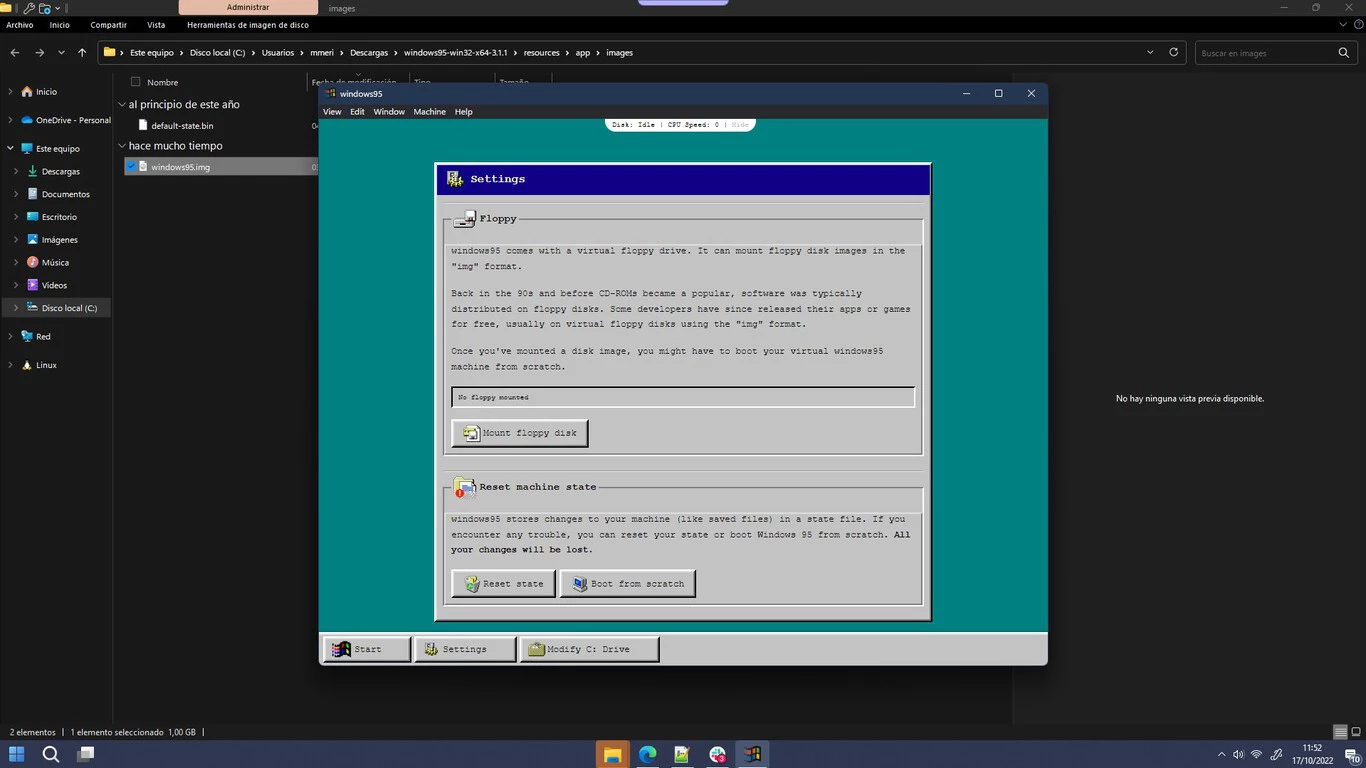Open the Linux entry in sidebar
The width and height of the screenshot is (1366, 768).
tap(46, 365)
